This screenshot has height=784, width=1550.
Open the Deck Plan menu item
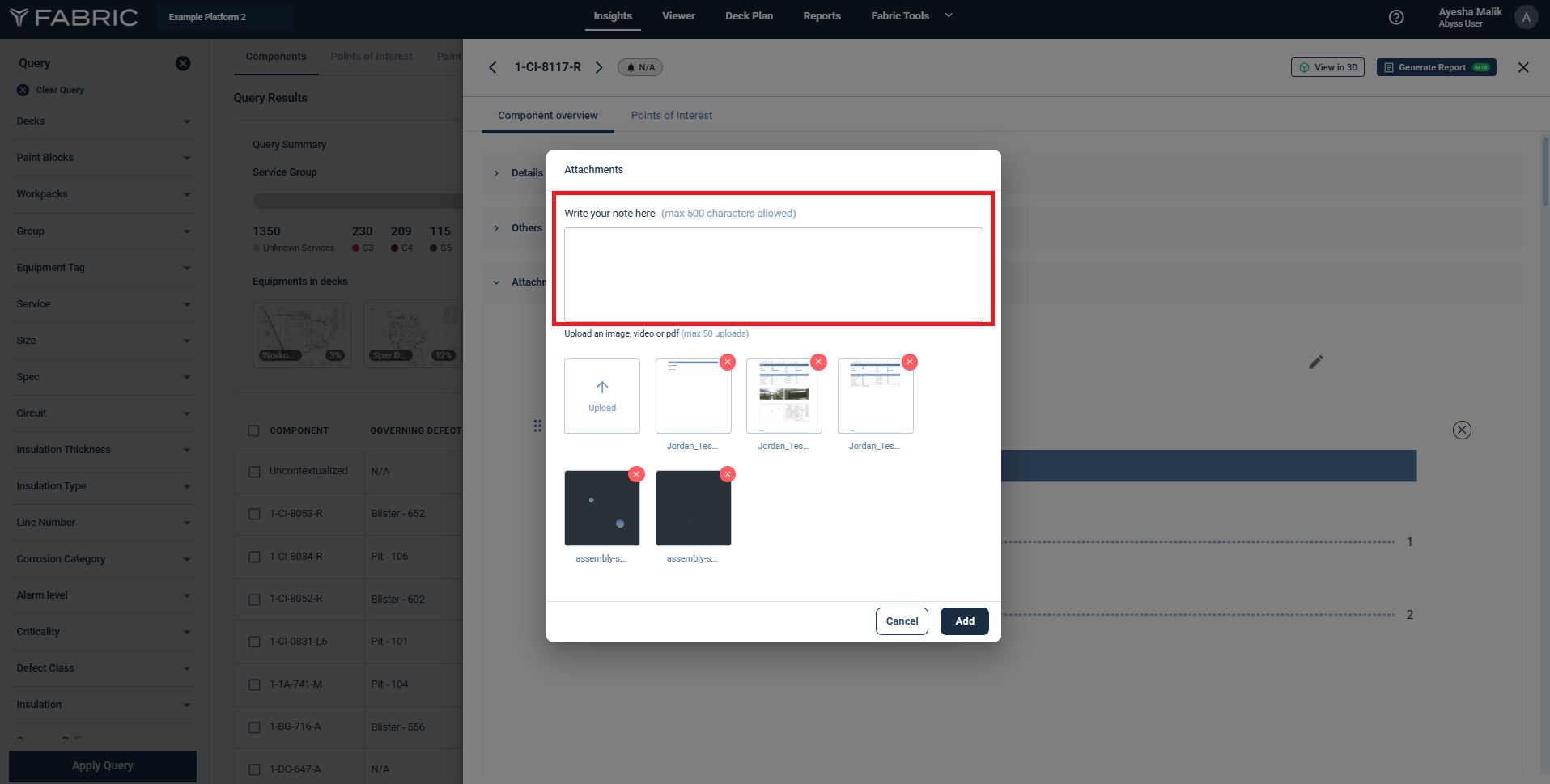click(749, 16)
